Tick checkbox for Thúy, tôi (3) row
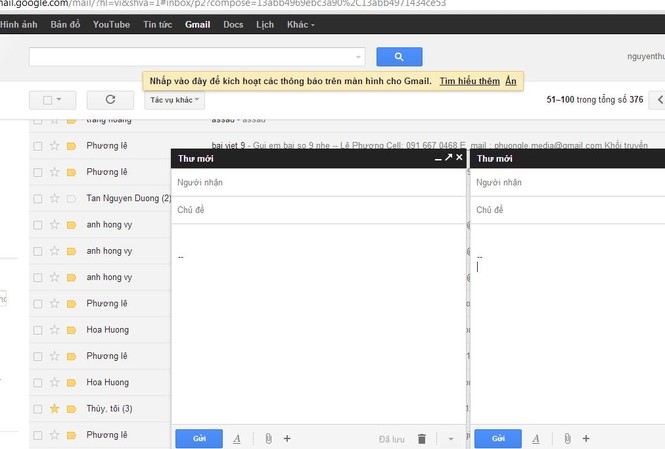The height and width of the screenshot is (449, 665). tap(38, 409)
